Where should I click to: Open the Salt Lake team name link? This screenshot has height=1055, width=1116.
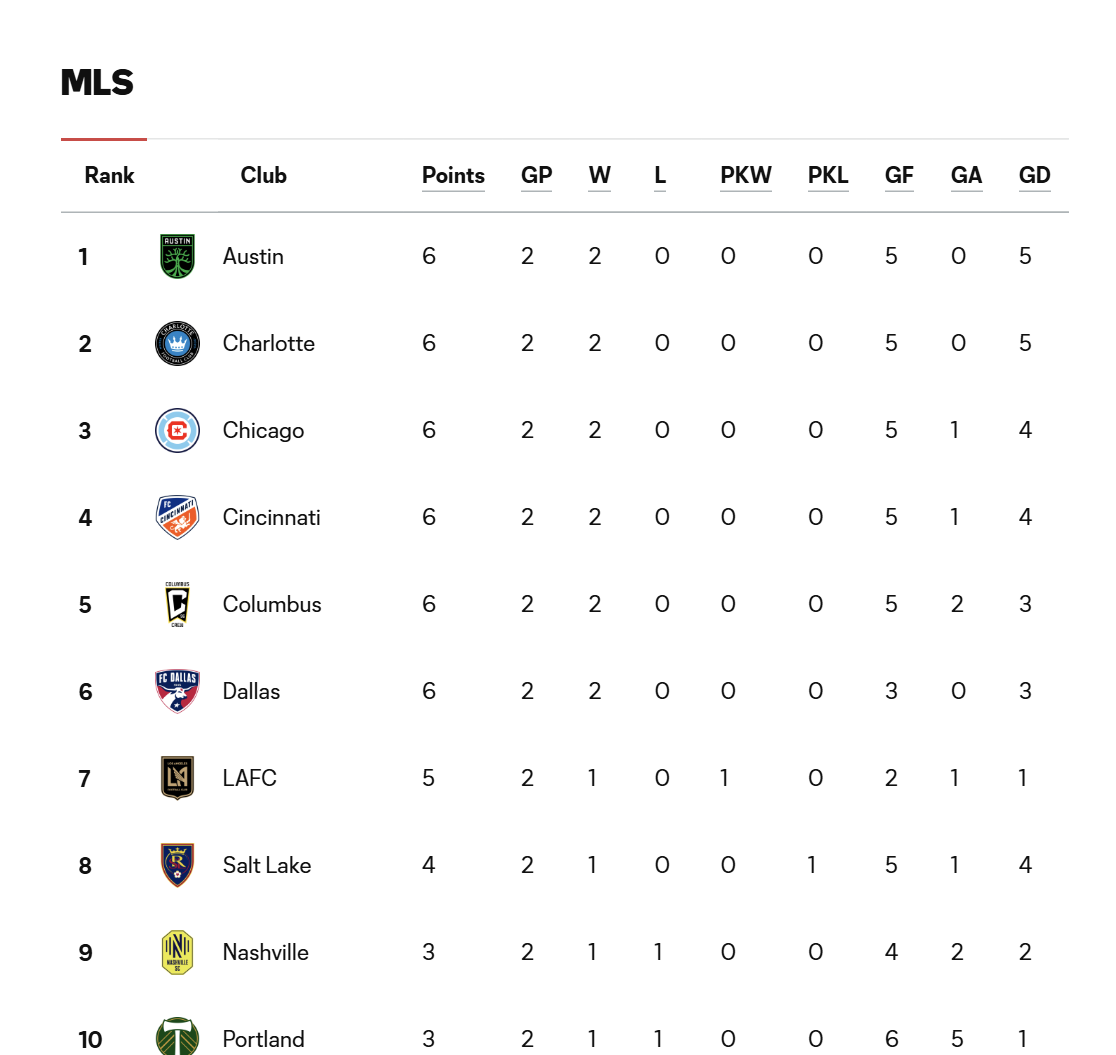(x=267, y=866)
